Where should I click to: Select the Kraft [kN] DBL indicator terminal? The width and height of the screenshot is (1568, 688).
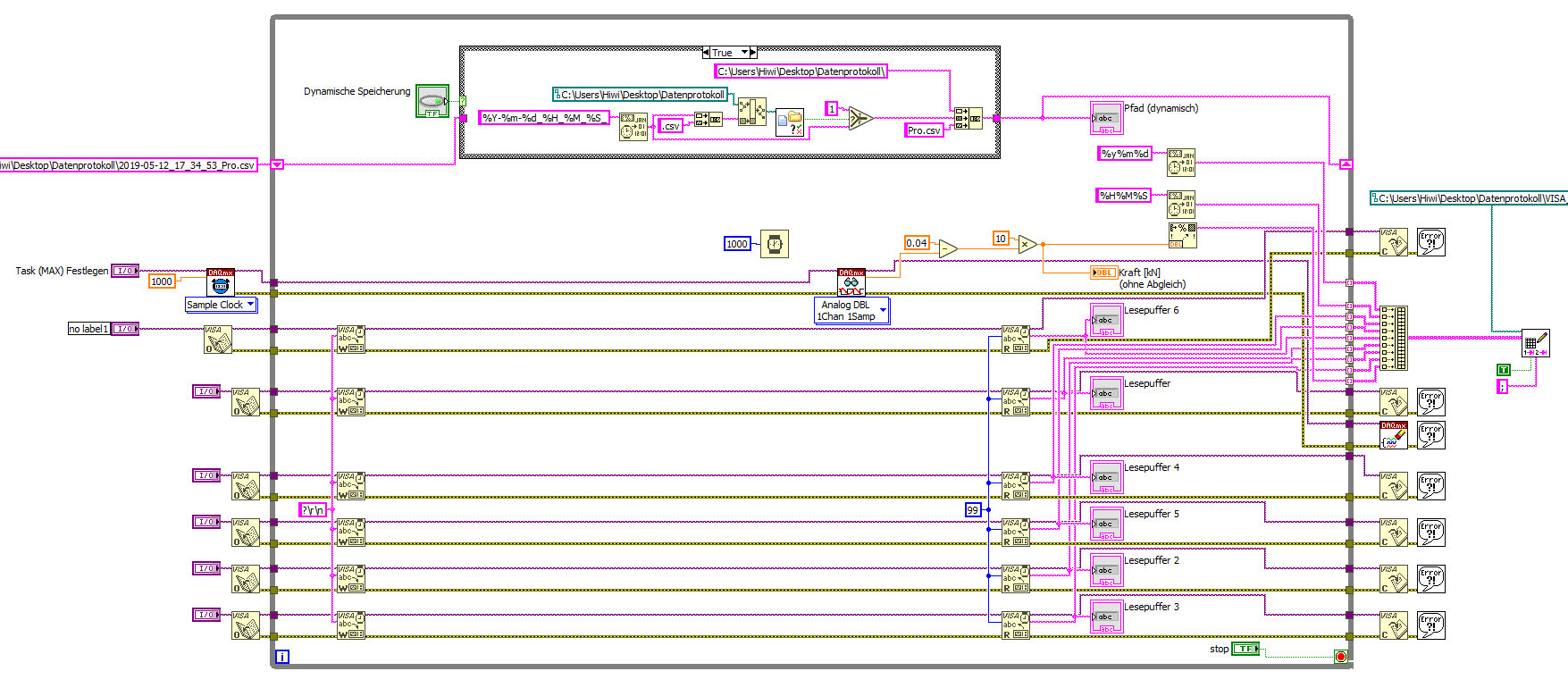[x=1104, y=273]
